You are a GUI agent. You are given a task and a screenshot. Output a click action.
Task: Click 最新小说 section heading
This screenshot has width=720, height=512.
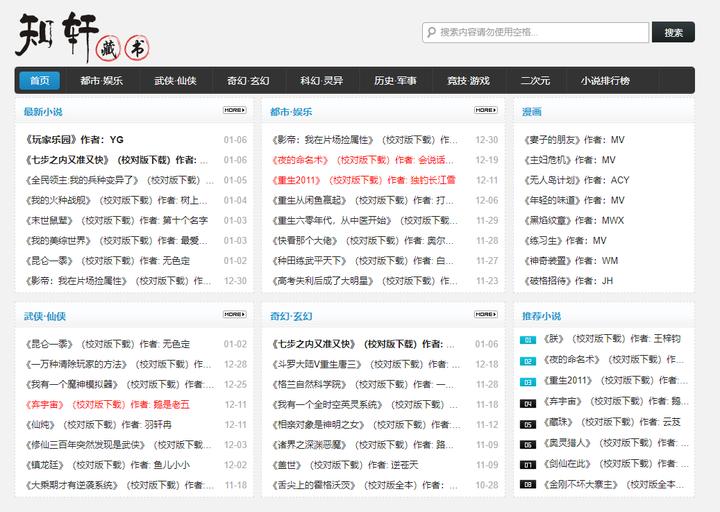(43, 112)
